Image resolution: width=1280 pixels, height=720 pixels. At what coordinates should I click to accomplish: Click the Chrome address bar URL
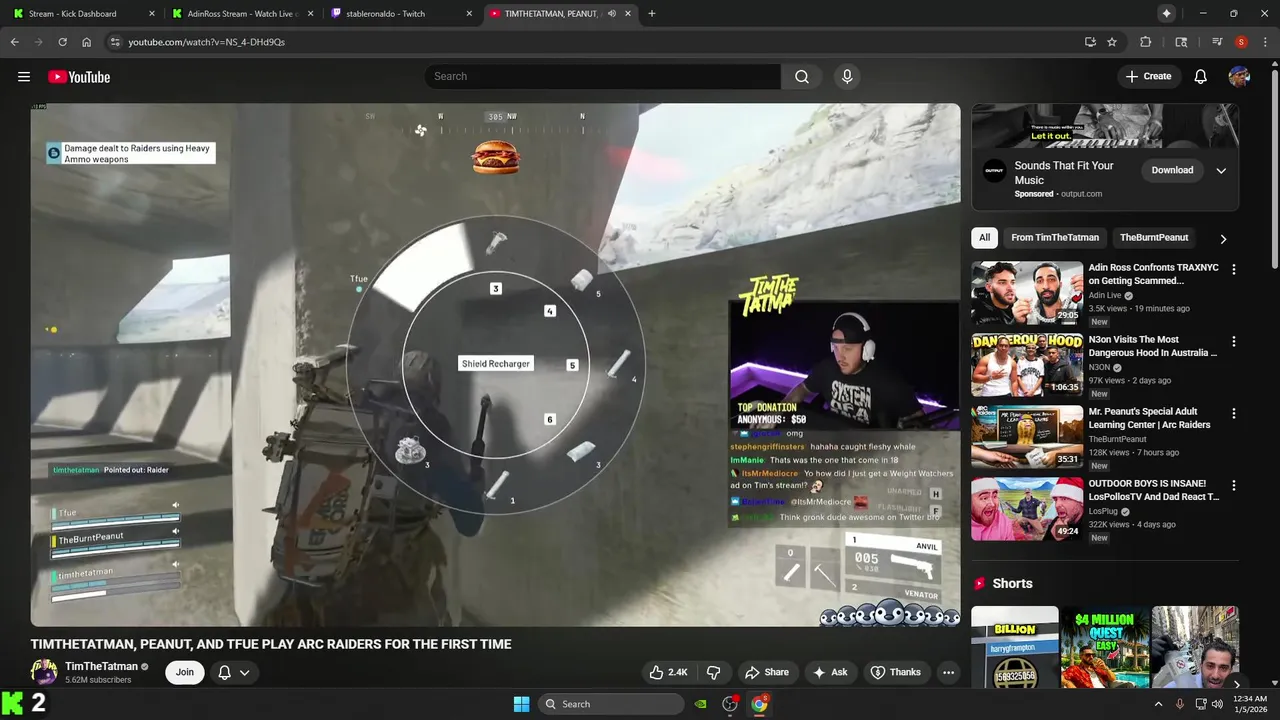pos(206,42)
